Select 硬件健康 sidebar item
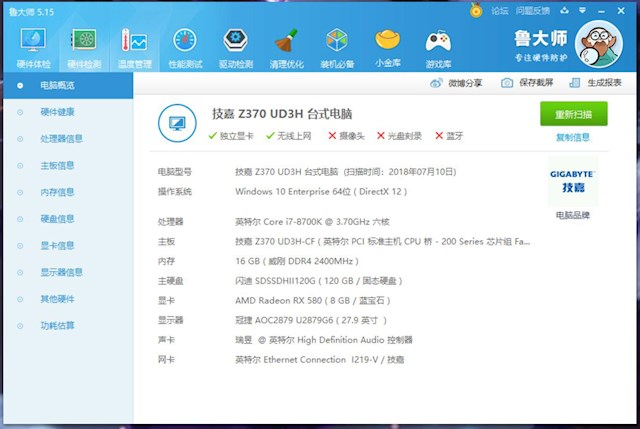The width and height of the screenshot is (640, 429). tap(68, 112)
